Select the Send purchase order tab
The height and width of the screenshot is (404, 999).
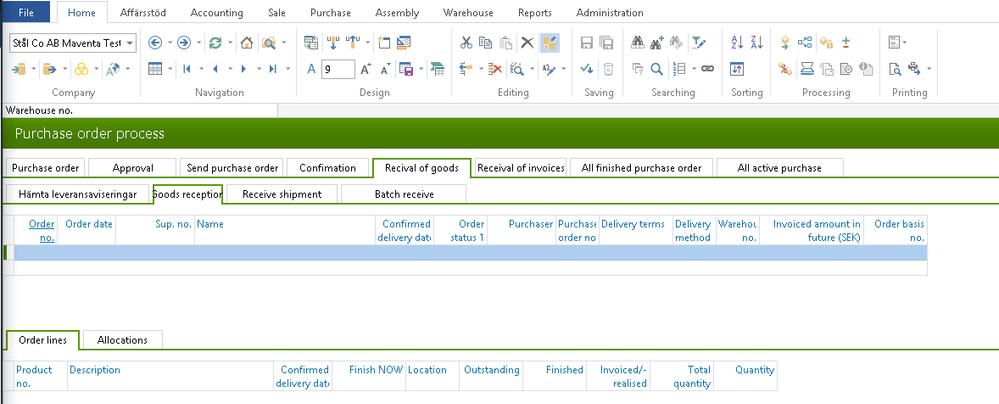232,168
